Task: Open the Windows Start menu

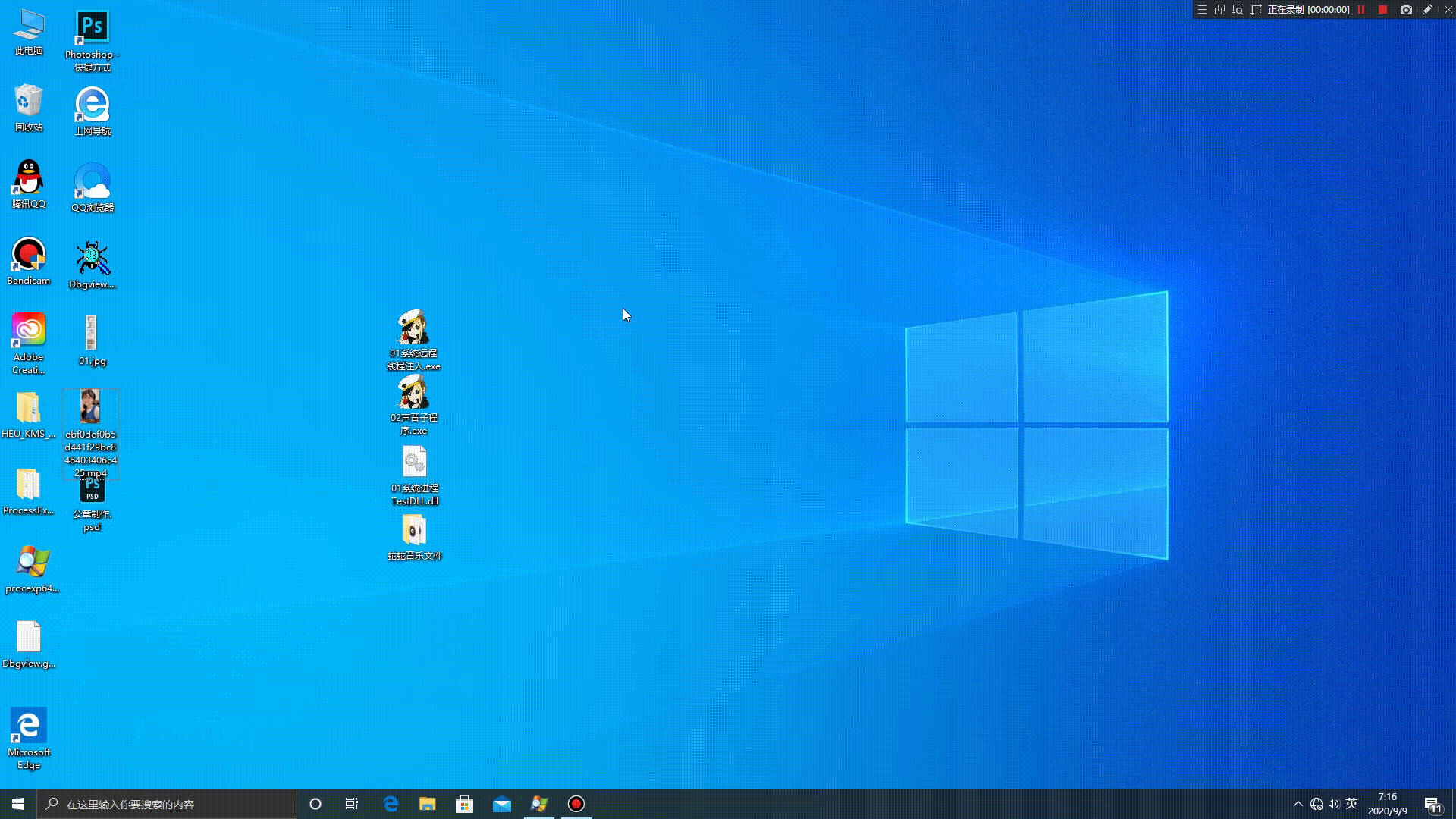Action: point(18,804)
